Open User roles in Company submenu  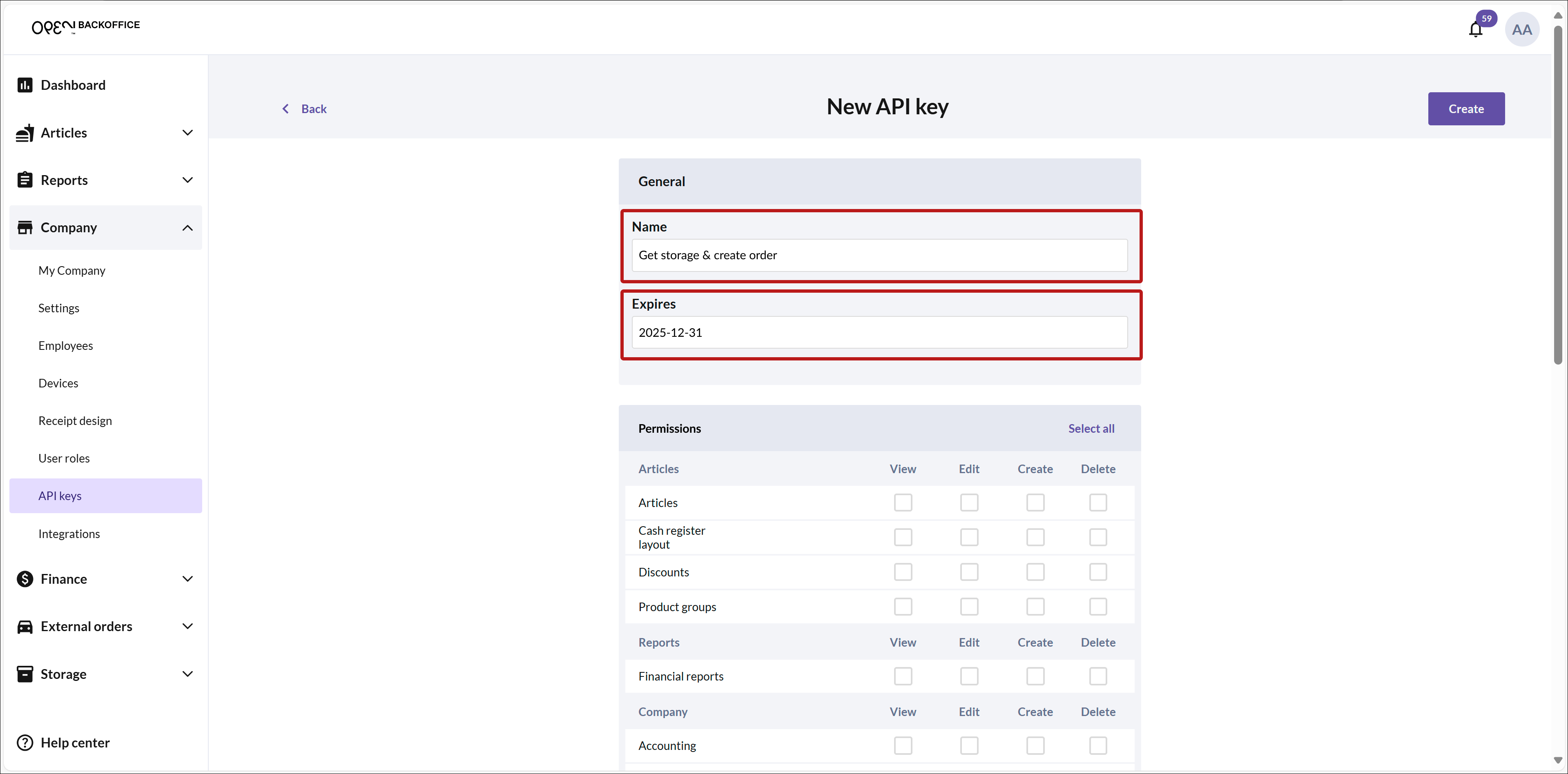[64, 458]
